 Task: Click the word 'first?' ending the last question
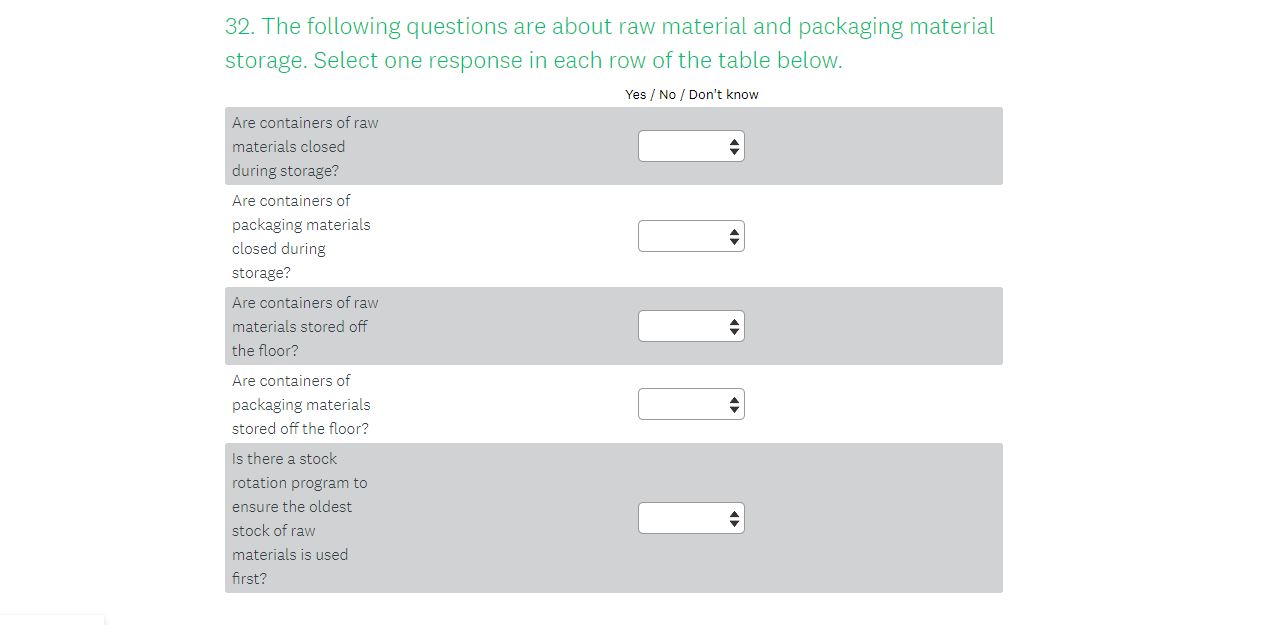pyautogui.click(x=249, y=579)
